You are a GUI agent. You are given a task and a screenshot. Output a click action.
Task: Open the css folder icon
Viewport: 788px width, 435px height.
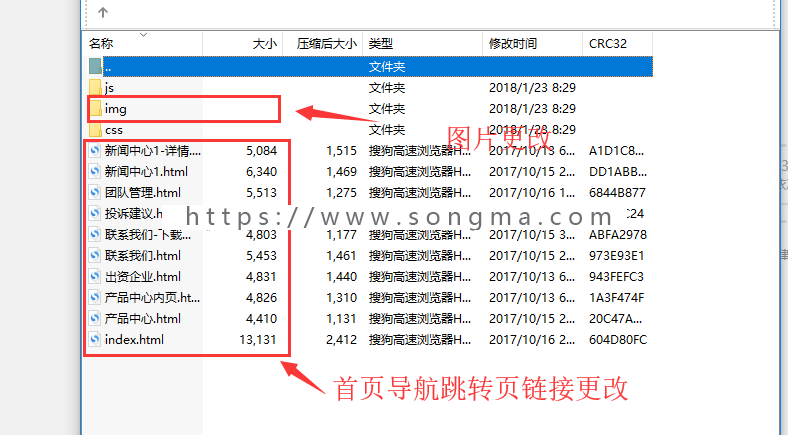95,130
